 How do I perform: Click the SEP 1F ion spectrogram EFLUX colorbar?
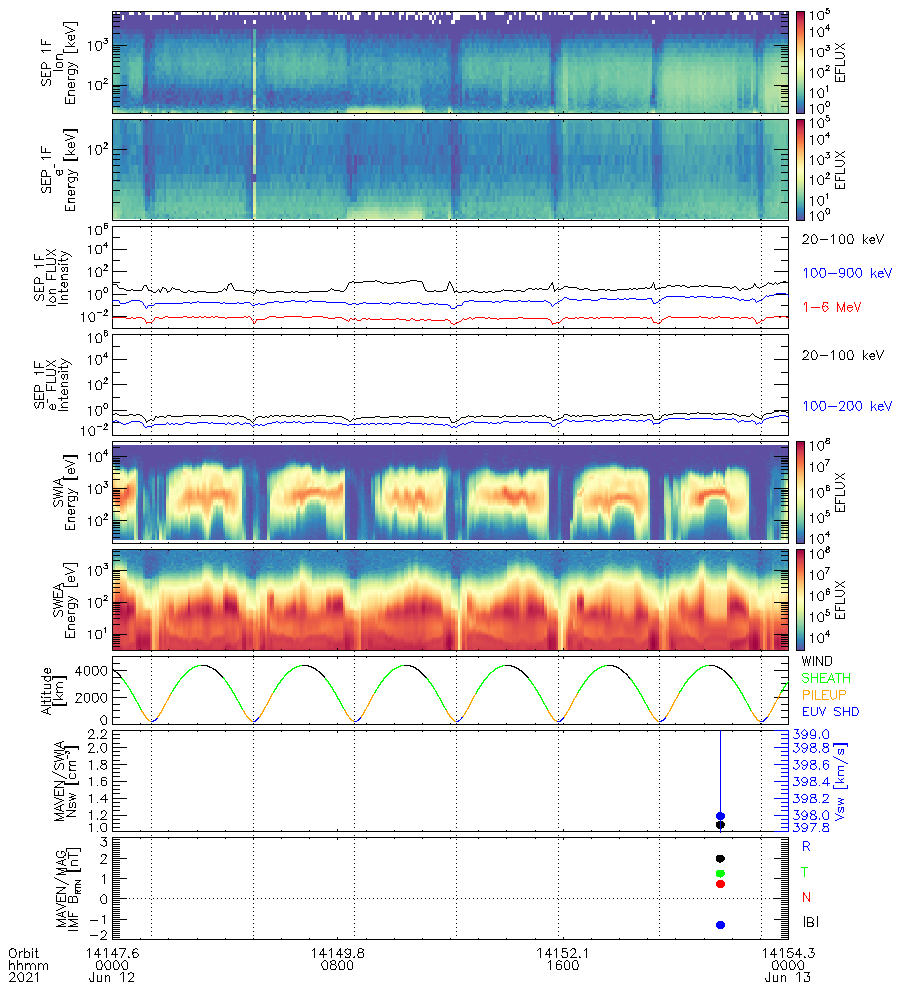pyautogui.click(x=803, y=60)
